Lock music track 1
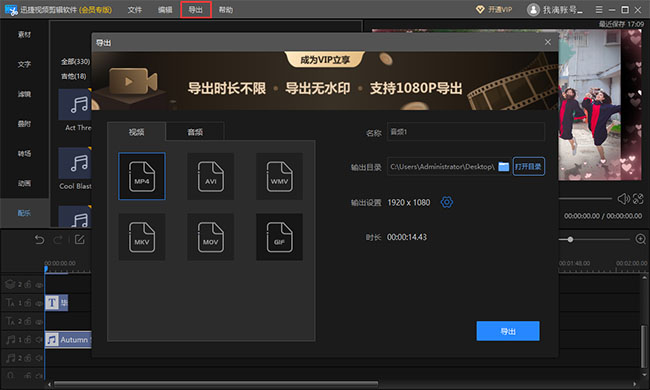650x390 pixels. 28,339
